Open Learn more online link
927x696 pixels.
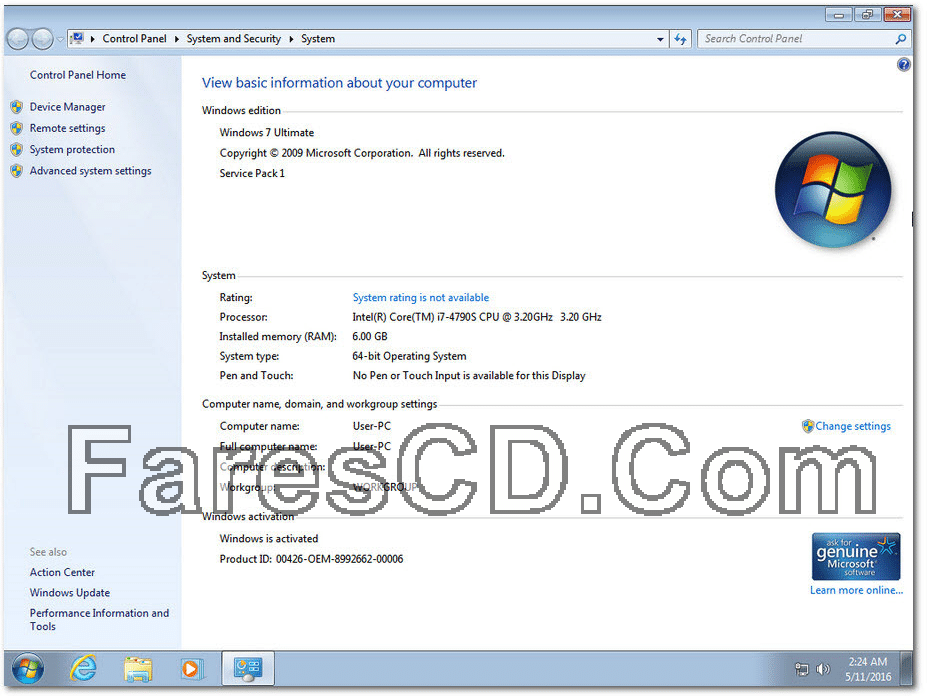coord(856,590)
